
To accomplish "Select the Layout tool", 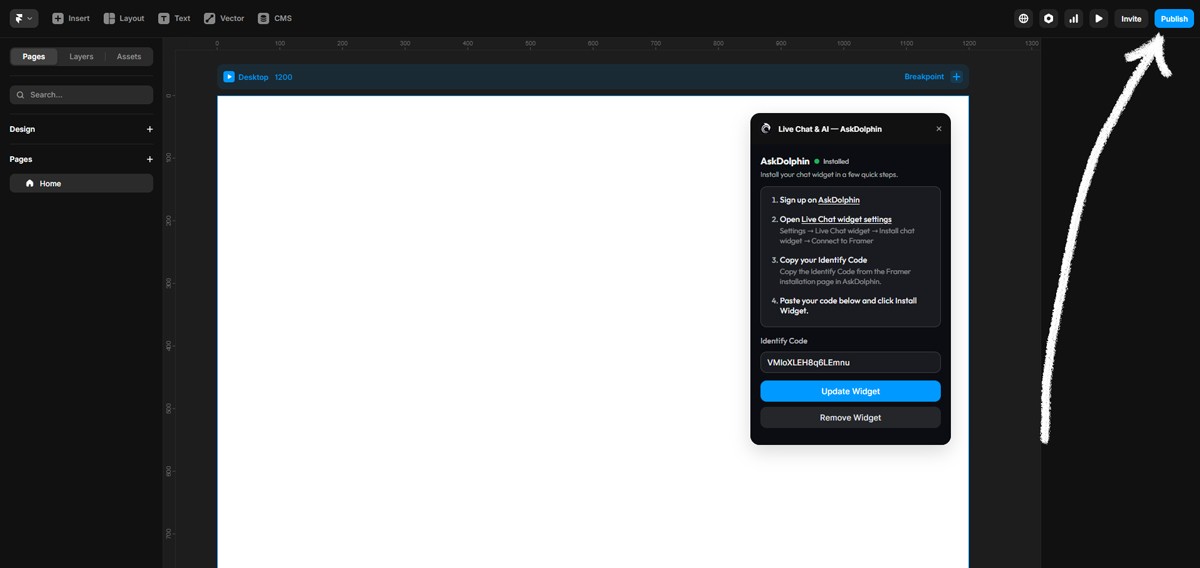I will [124, 18].
